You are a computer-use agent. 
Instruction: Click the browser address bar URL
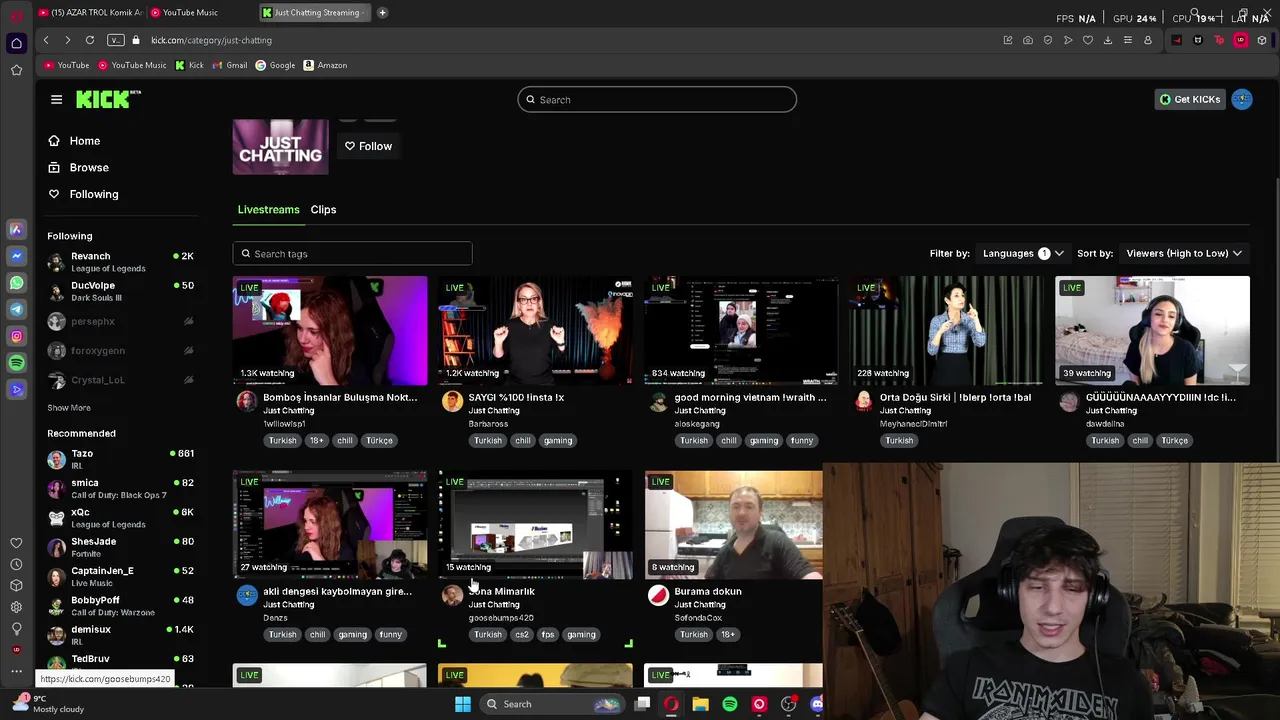(211, 40)
